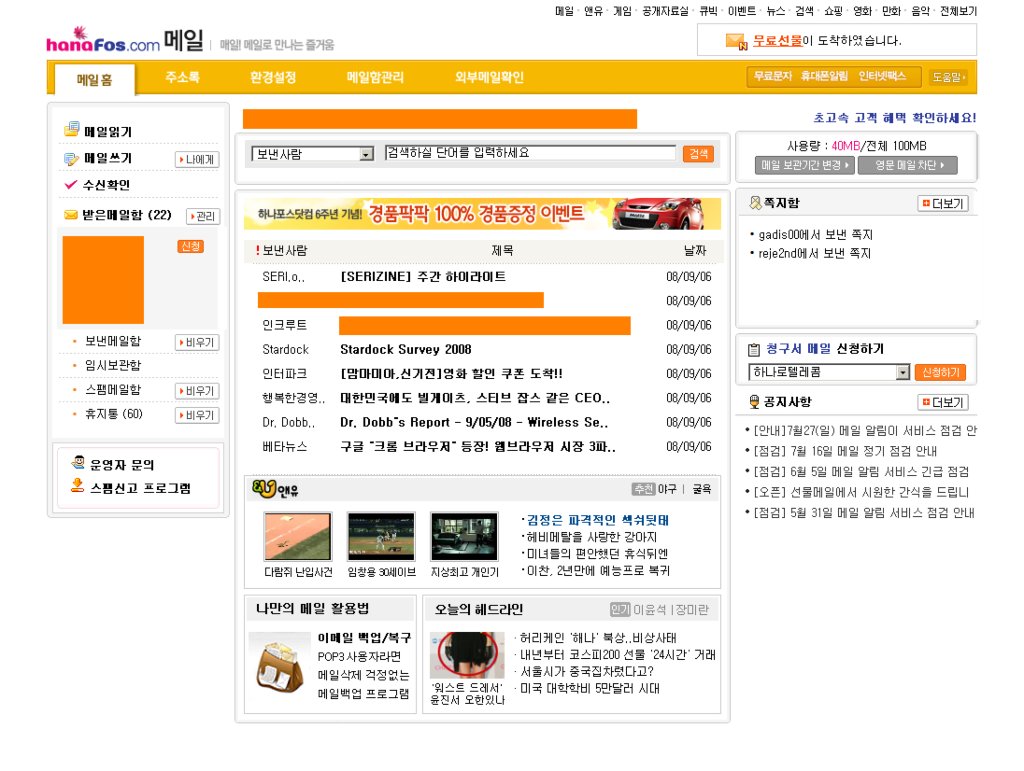Viewport: 1024px width, 771px height.
Task: Select 이윤석 tab in 오늘의 헤드라인
Action: (x=650, y=610)
